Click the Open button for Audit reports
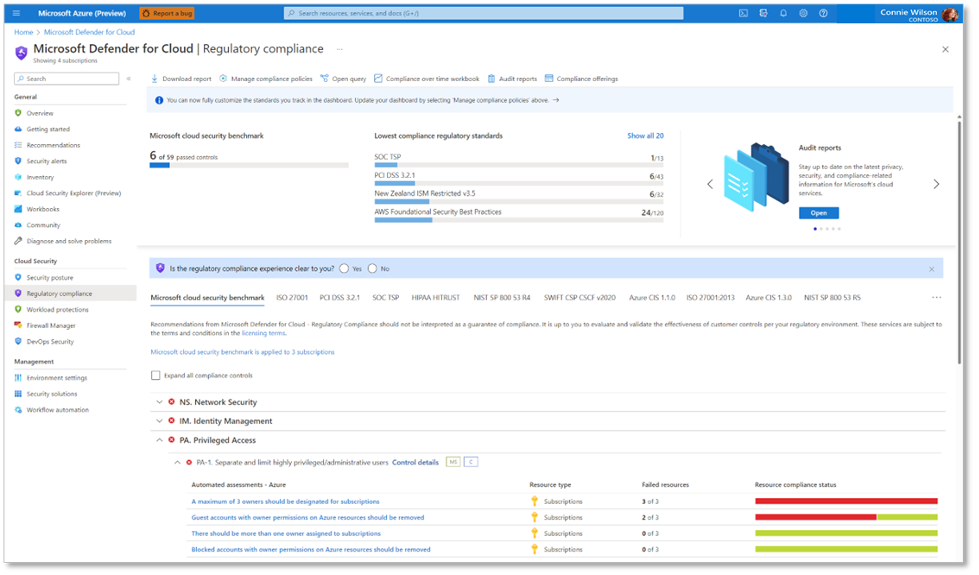The width and height of the screenshot is (979, 575). (x=818, y=213)
